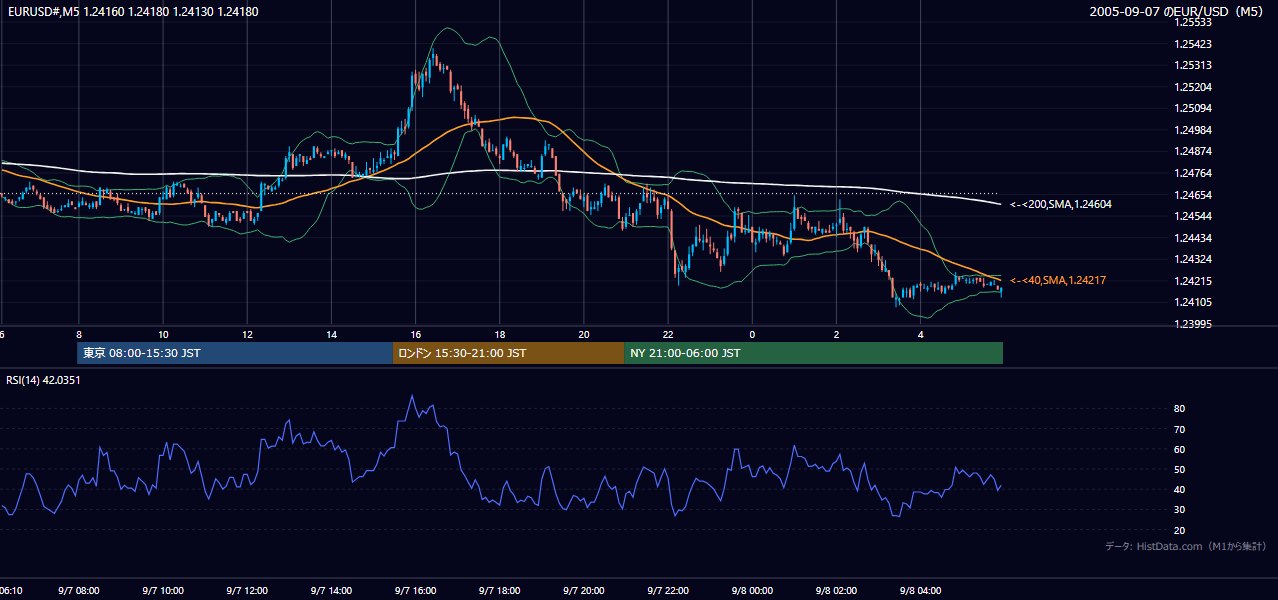
Task: Click RSI scale level 20 on right axis
Action: 1179,530
